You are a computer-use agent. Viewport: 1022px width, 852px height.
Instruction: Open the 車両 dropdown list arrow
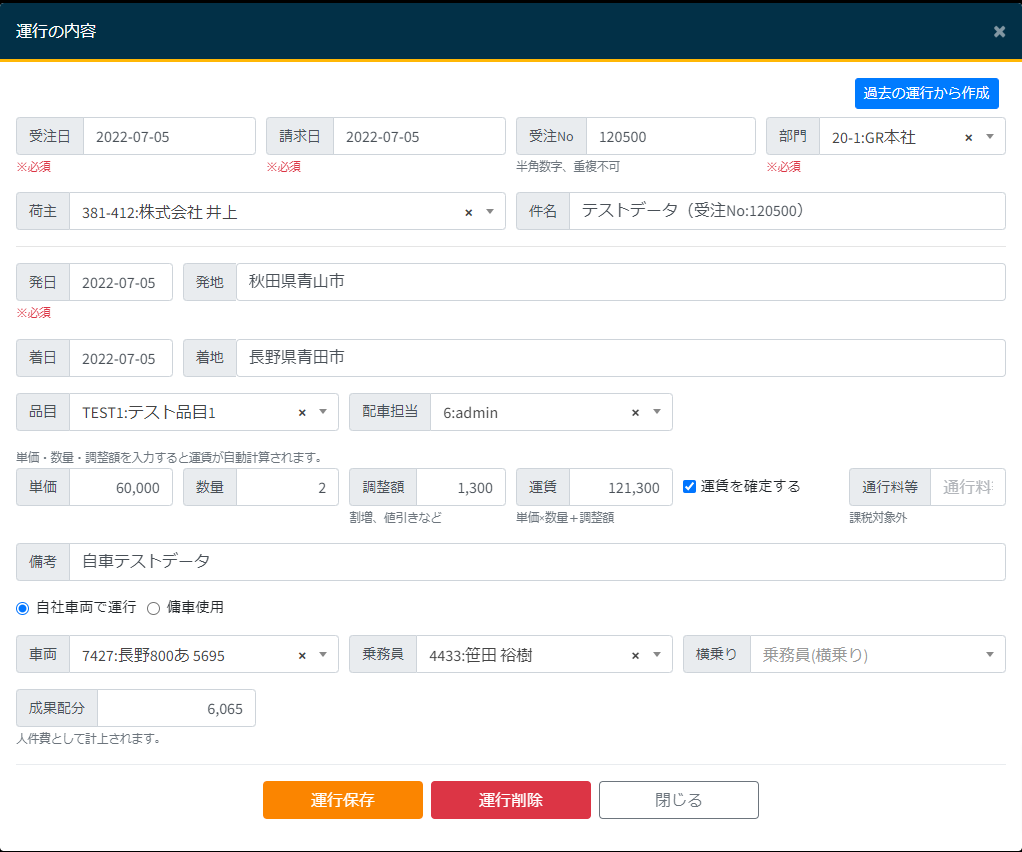click(x=323, y=655)
